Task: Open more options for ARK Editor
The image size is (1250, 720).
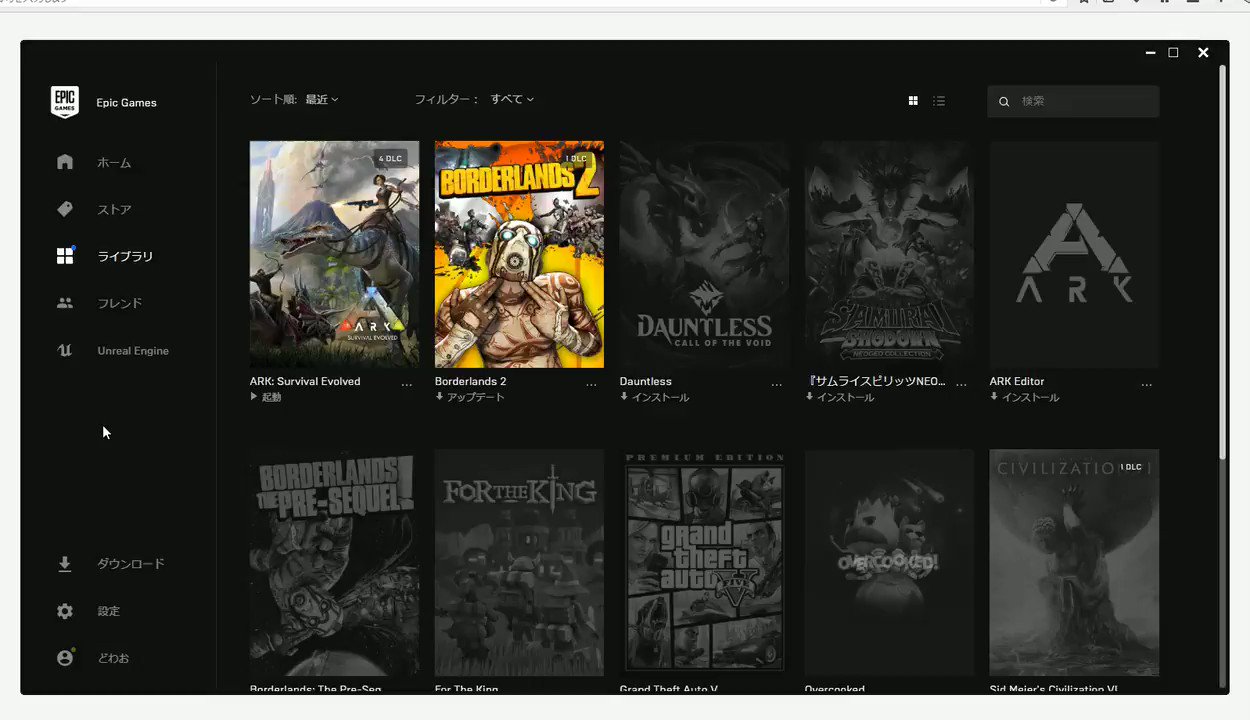Action: pyautogui.click(x=1147, y=384)
